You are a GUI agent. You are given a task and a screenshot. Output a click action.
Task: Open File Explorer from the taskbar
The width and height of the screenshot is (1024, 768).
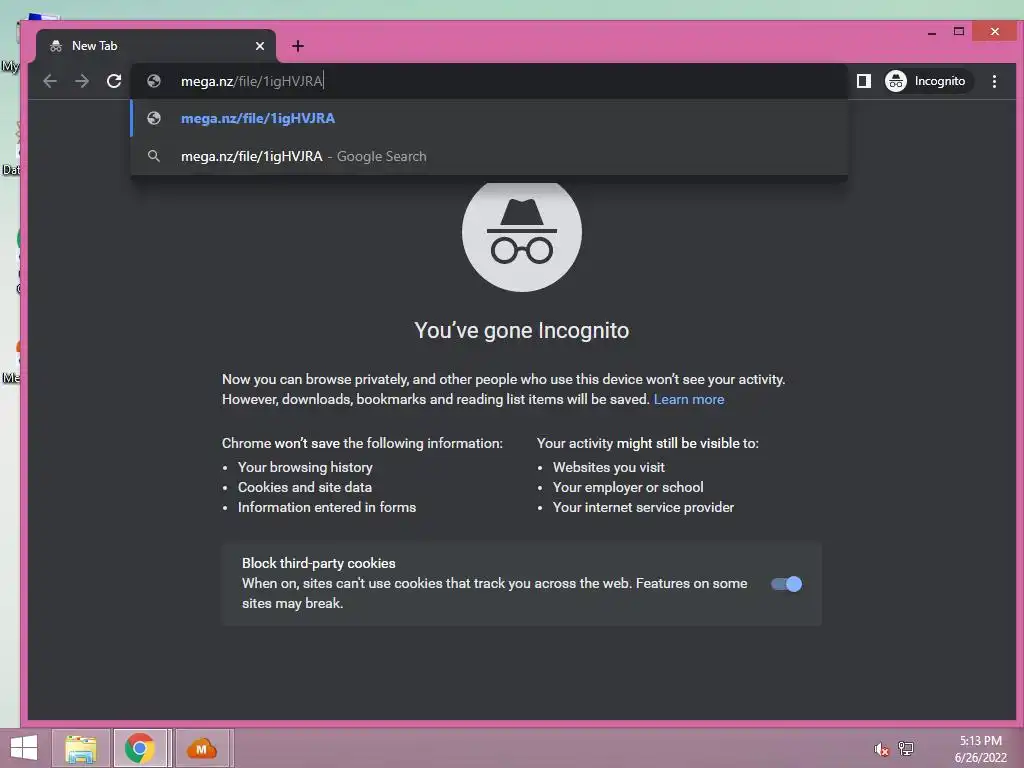click(x=81, y=748)
